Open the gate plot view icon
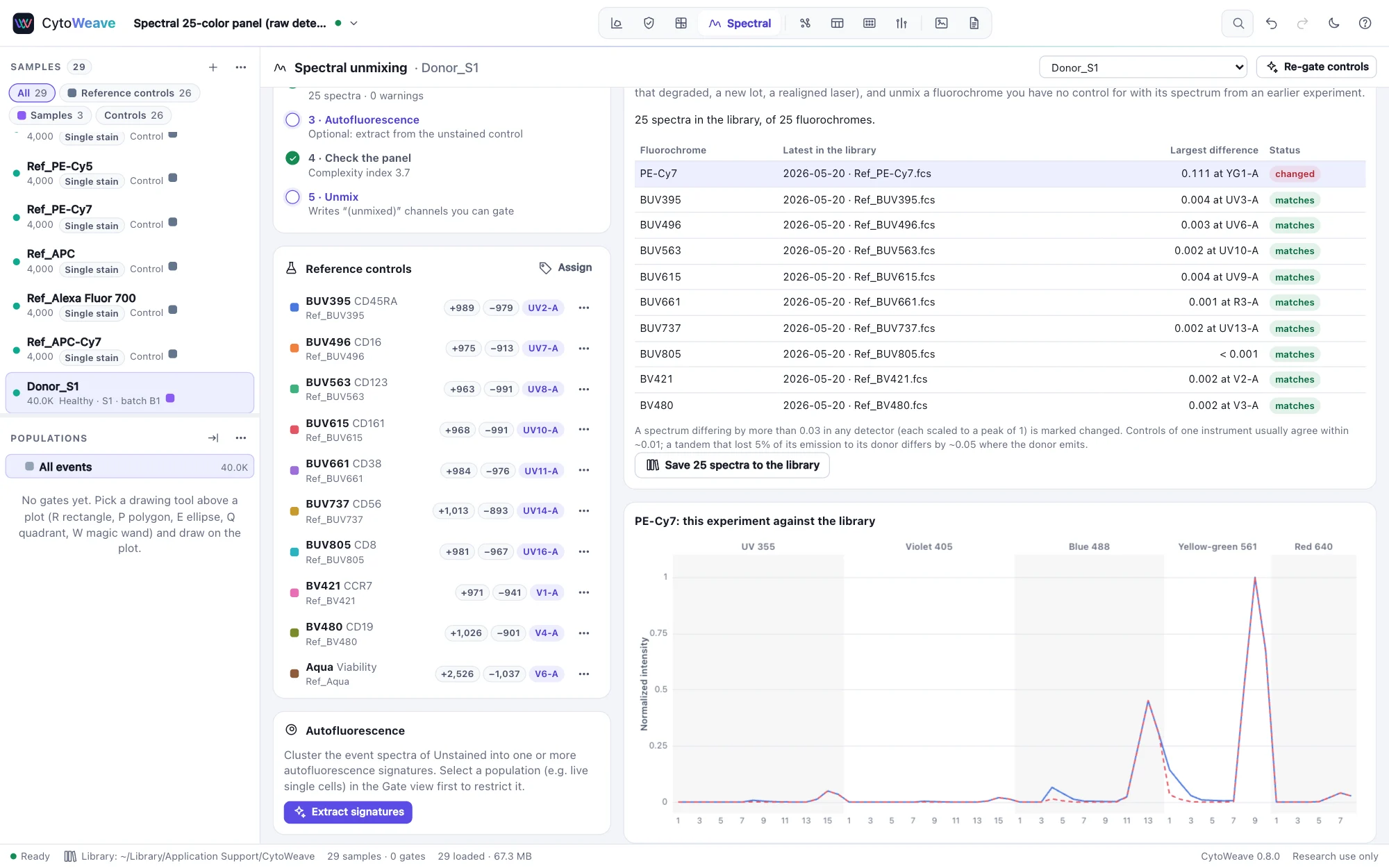Screen dimensions: 1389x868 point(616,23)
